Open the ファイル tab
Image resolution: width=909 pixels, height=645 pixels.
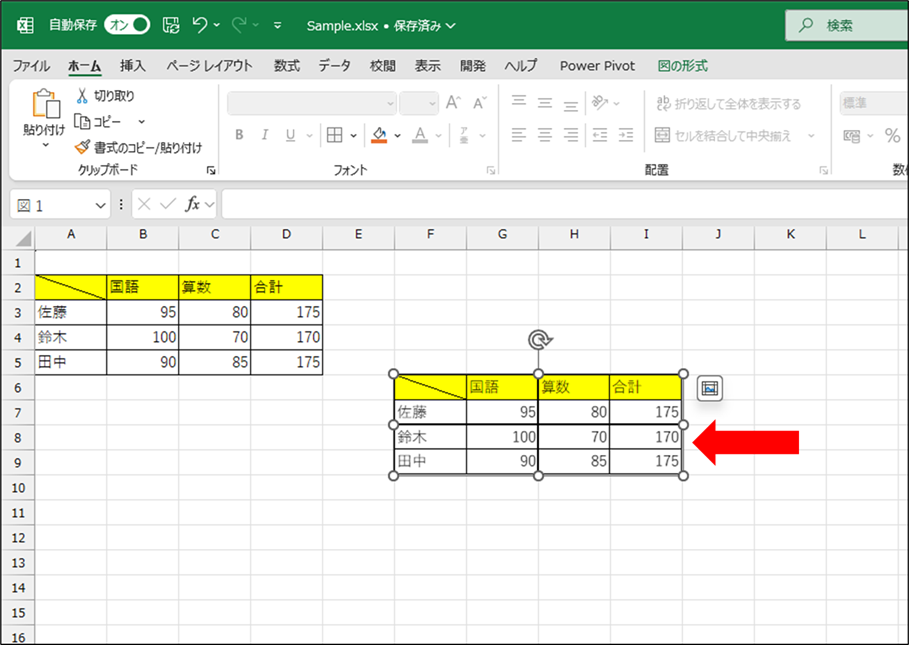pos(31,66)
